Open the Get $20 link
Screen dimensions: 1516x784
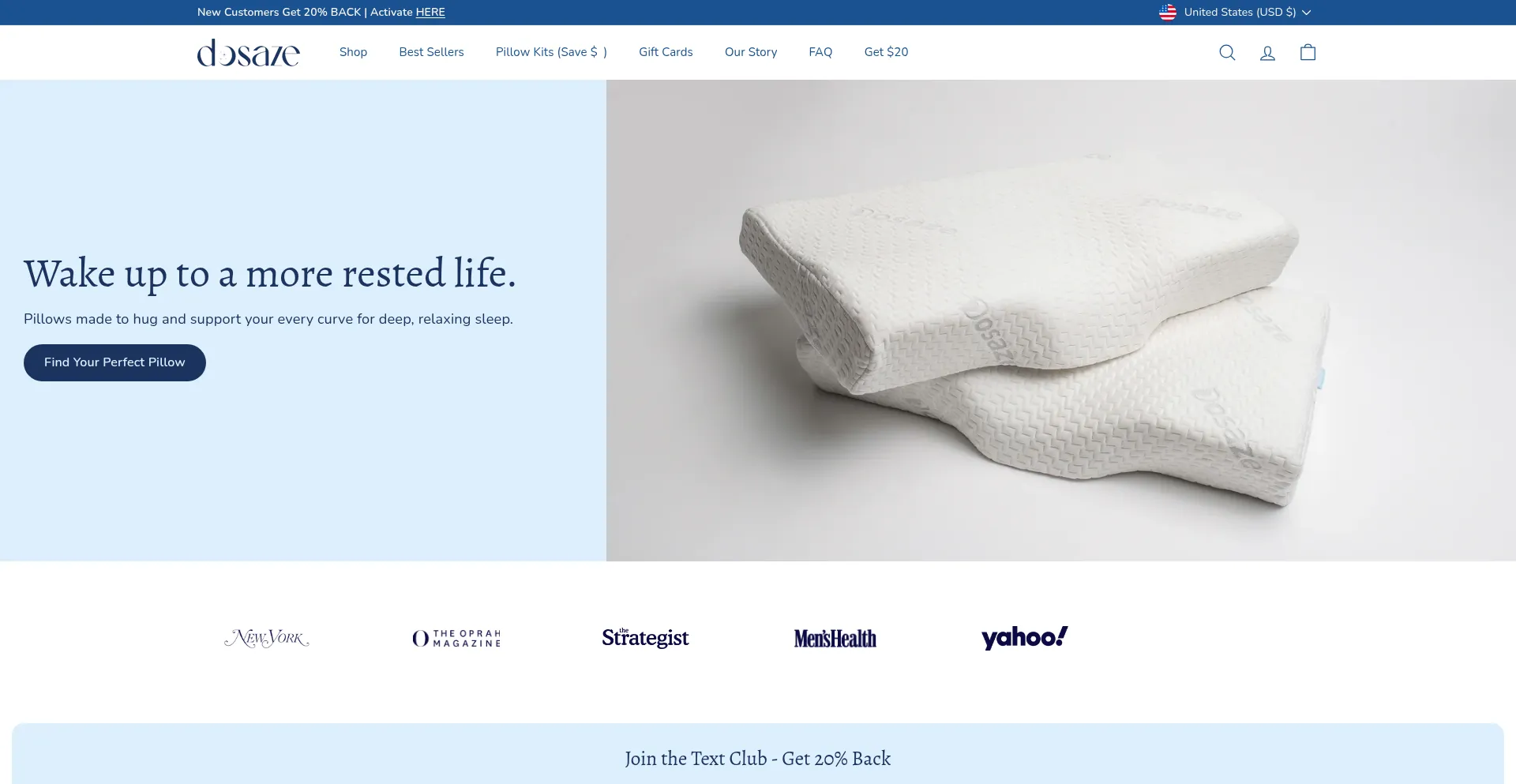click(x=886, y=52)
